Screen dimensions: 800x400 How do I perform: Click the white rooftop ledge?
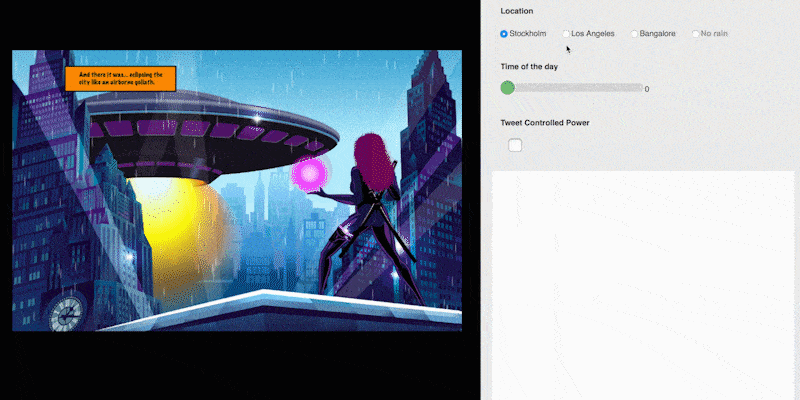coord(250,302)
